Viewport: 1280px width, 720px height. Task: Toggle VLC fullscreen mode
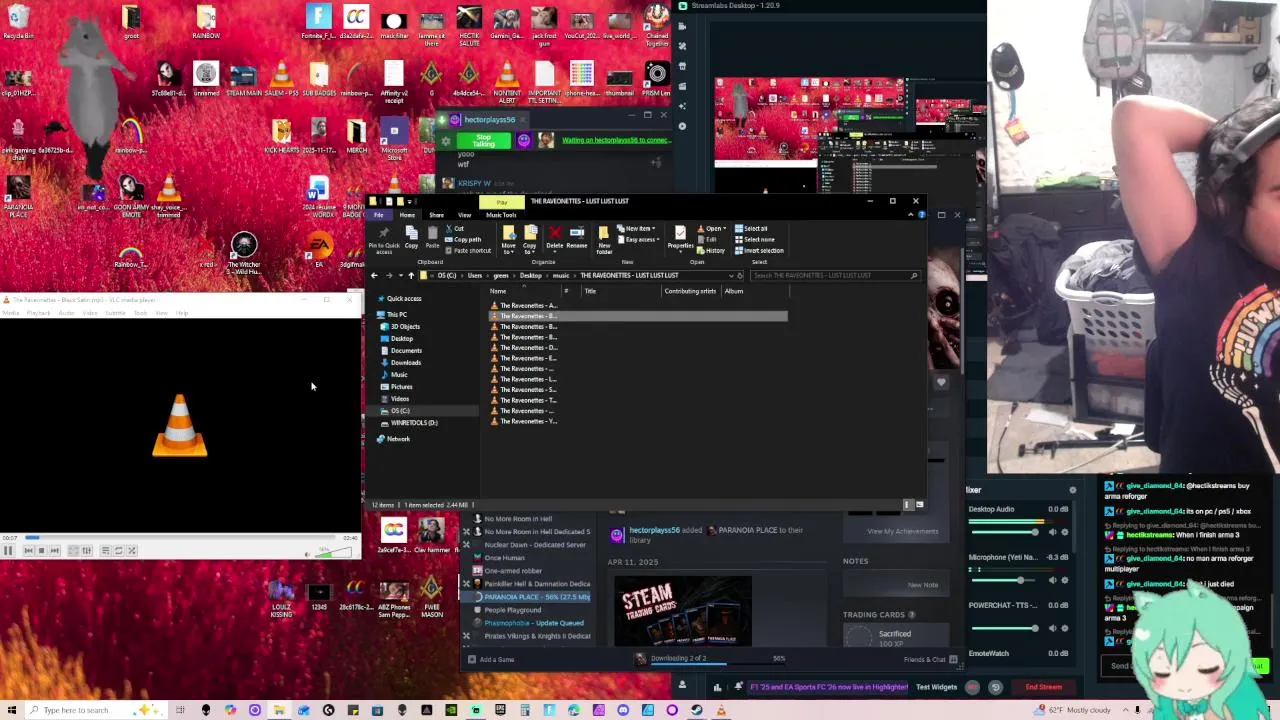(73, 550)
